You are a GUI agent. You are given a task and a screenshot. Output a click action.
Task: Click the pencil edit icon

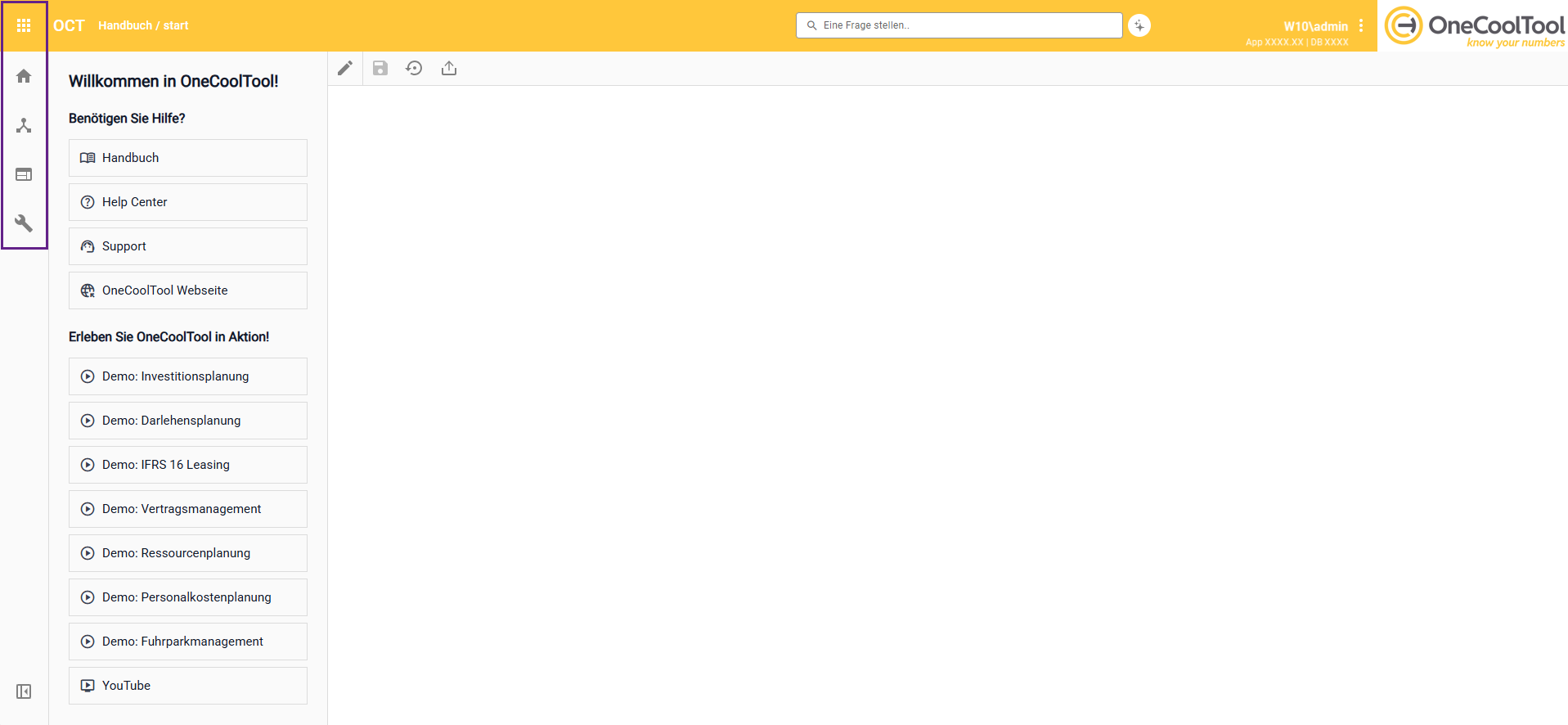[345, 68]
